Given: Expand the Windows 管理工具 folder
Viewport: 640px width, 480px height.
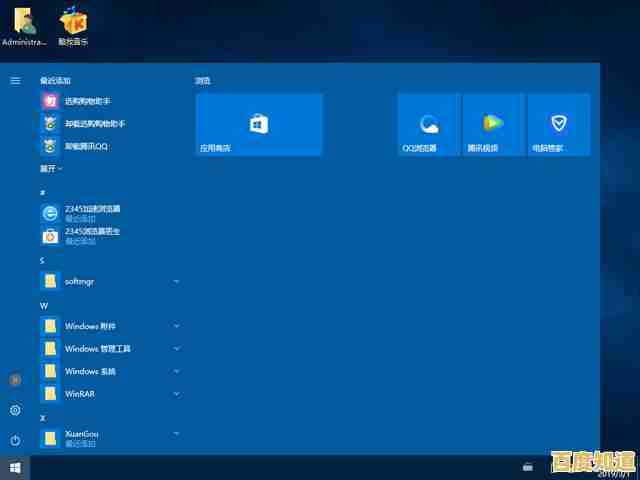Looking at the screenshot, I should click(x=110, y=349).
